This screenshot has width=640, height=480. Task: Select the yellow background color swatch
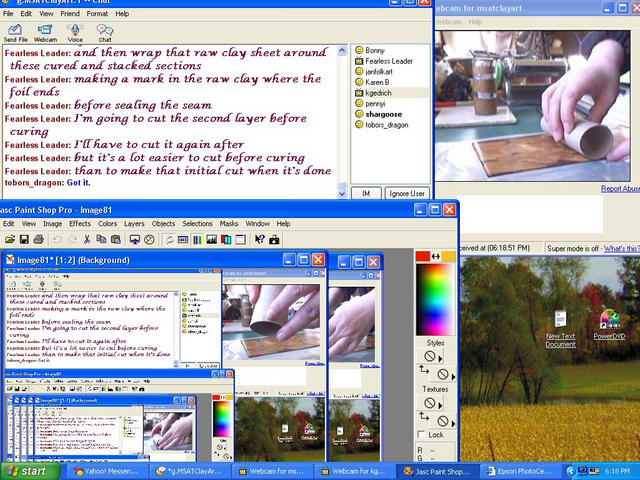[449, 256]
